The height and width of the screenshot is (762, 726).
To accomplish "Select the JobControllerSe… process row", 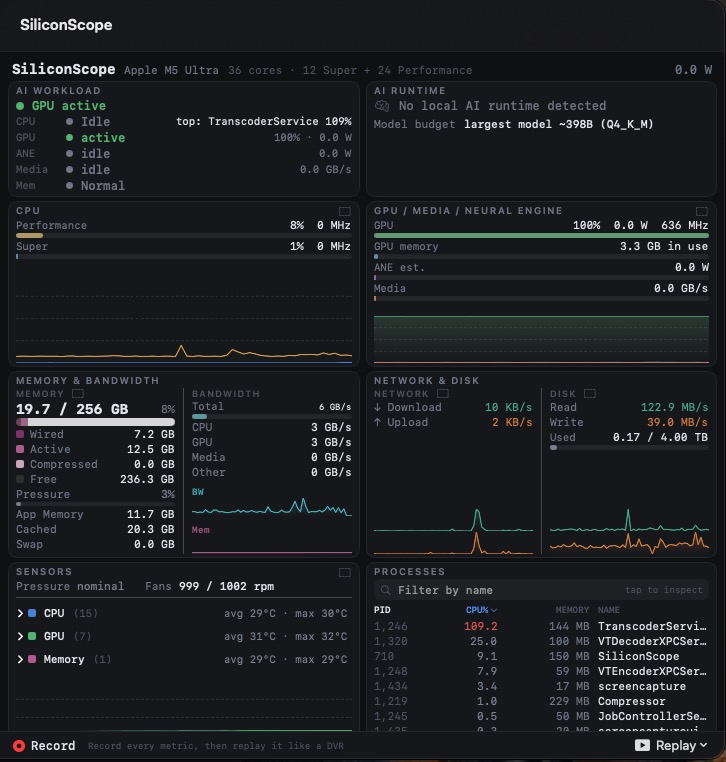I will click(541, 717).
